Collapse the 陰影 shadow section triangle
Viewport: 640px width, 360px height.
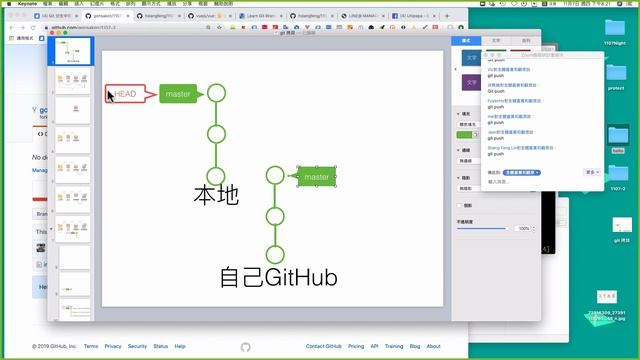458,178
